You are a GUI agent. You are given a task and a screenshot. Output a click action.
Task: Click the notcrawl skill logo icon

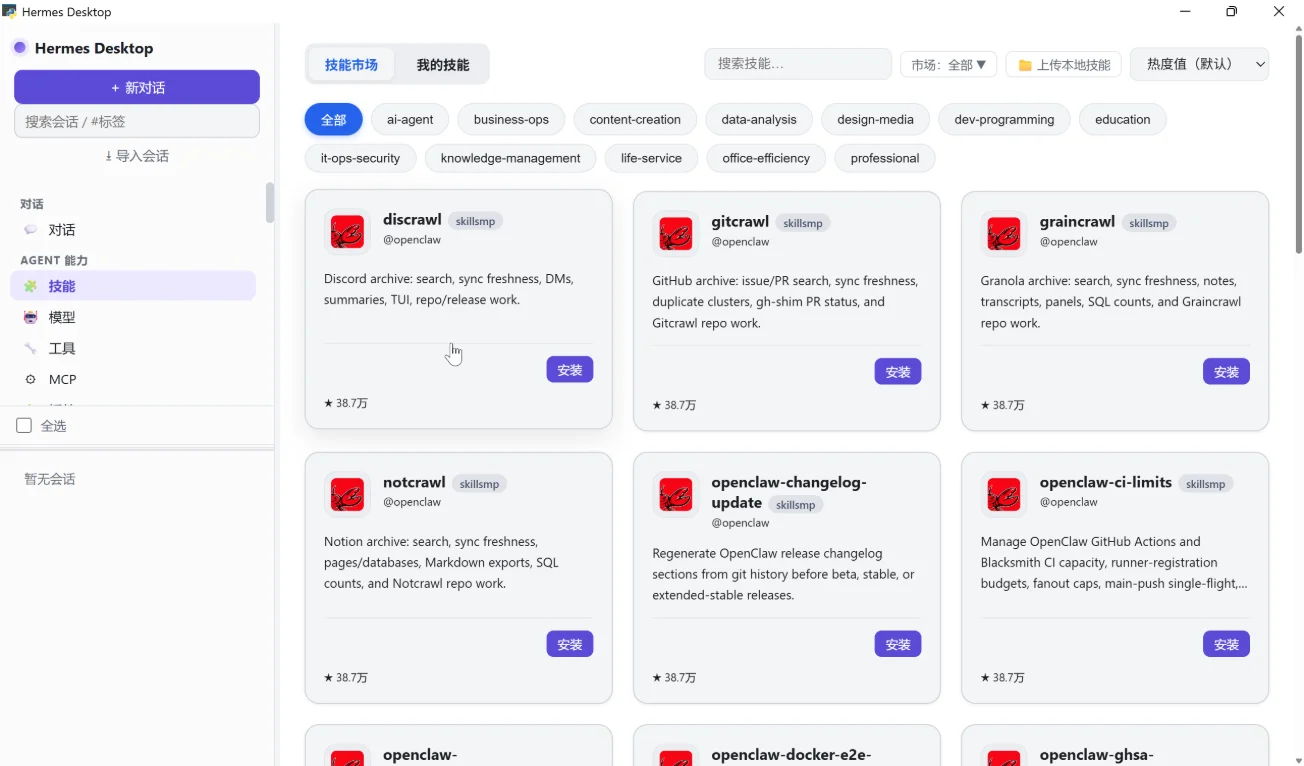(347, 495)
